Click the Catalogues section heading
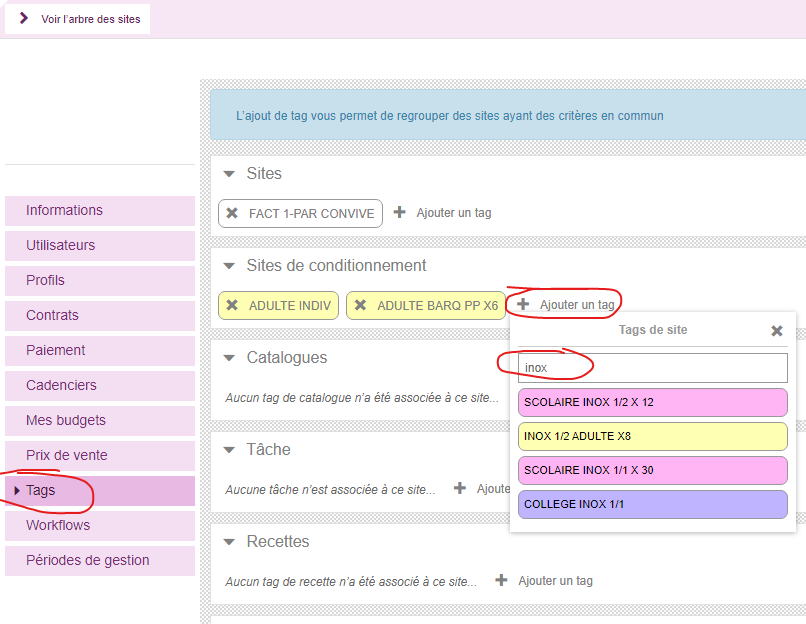The image size is (806, 624). coord(287,357)
